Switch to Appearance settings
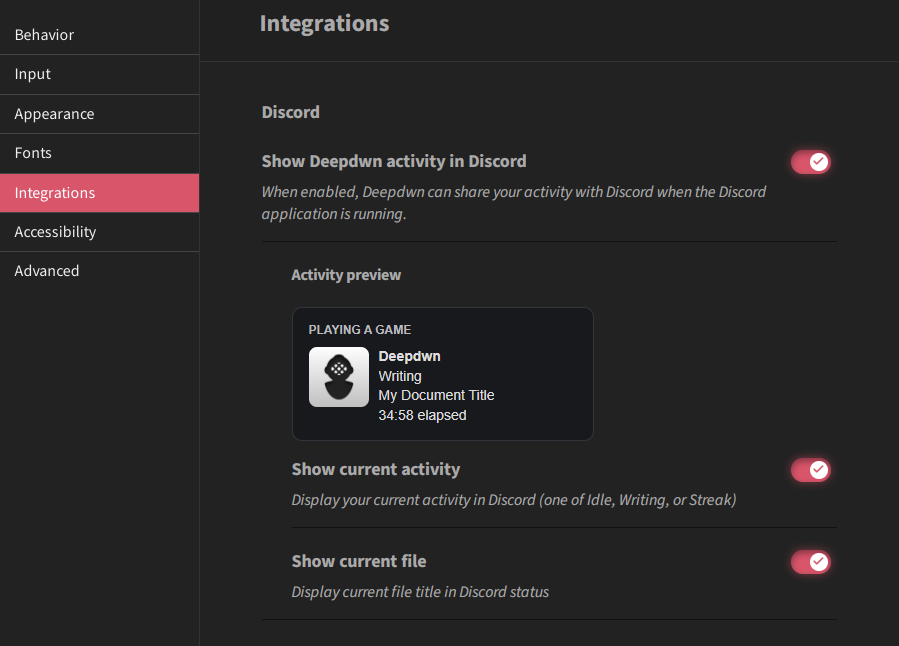This screenshot has height=646, width=899. 99,114
